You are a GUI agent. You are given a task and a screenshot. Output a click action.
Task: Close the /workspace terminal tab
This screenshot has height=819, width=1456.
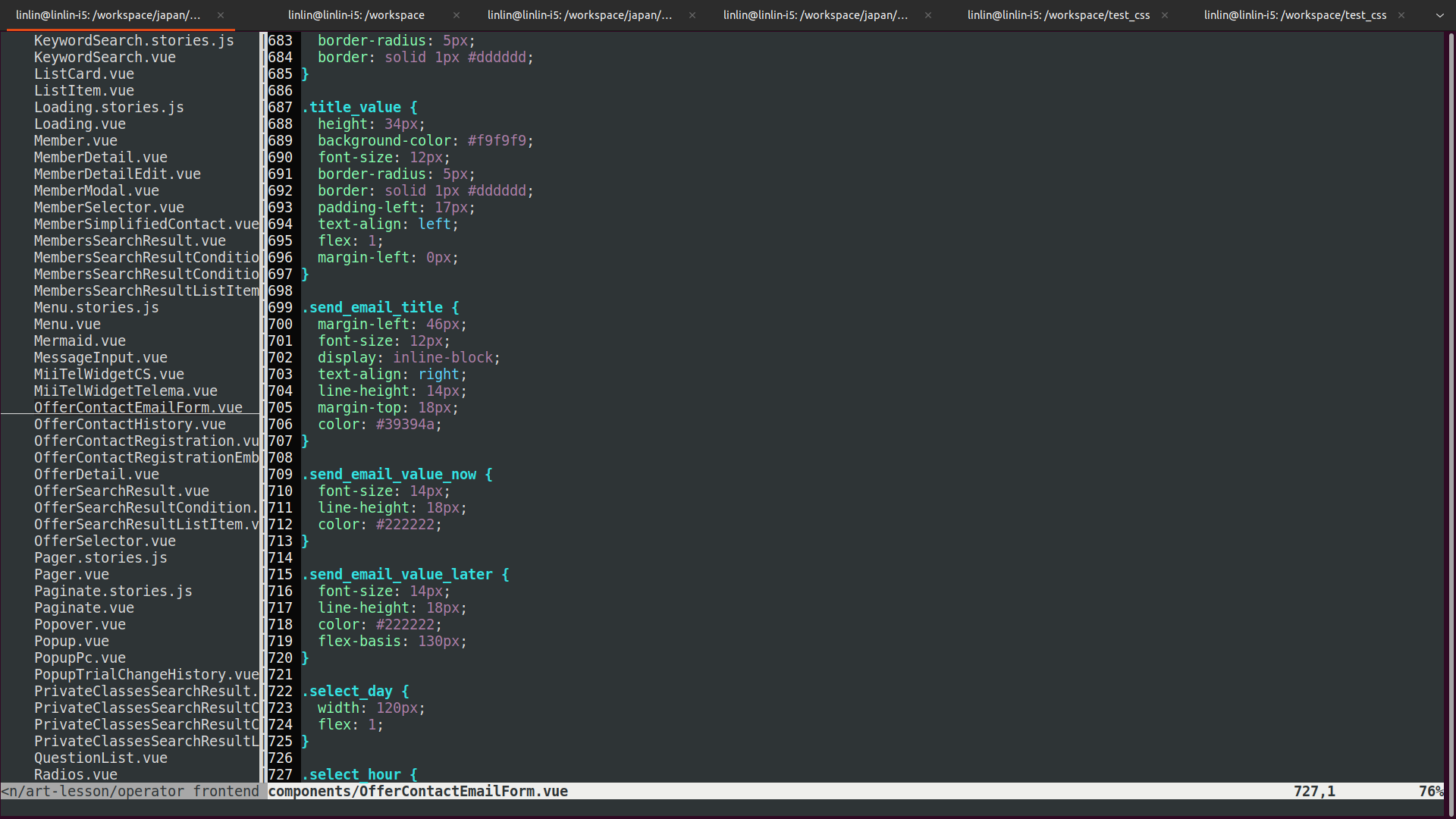456,15
